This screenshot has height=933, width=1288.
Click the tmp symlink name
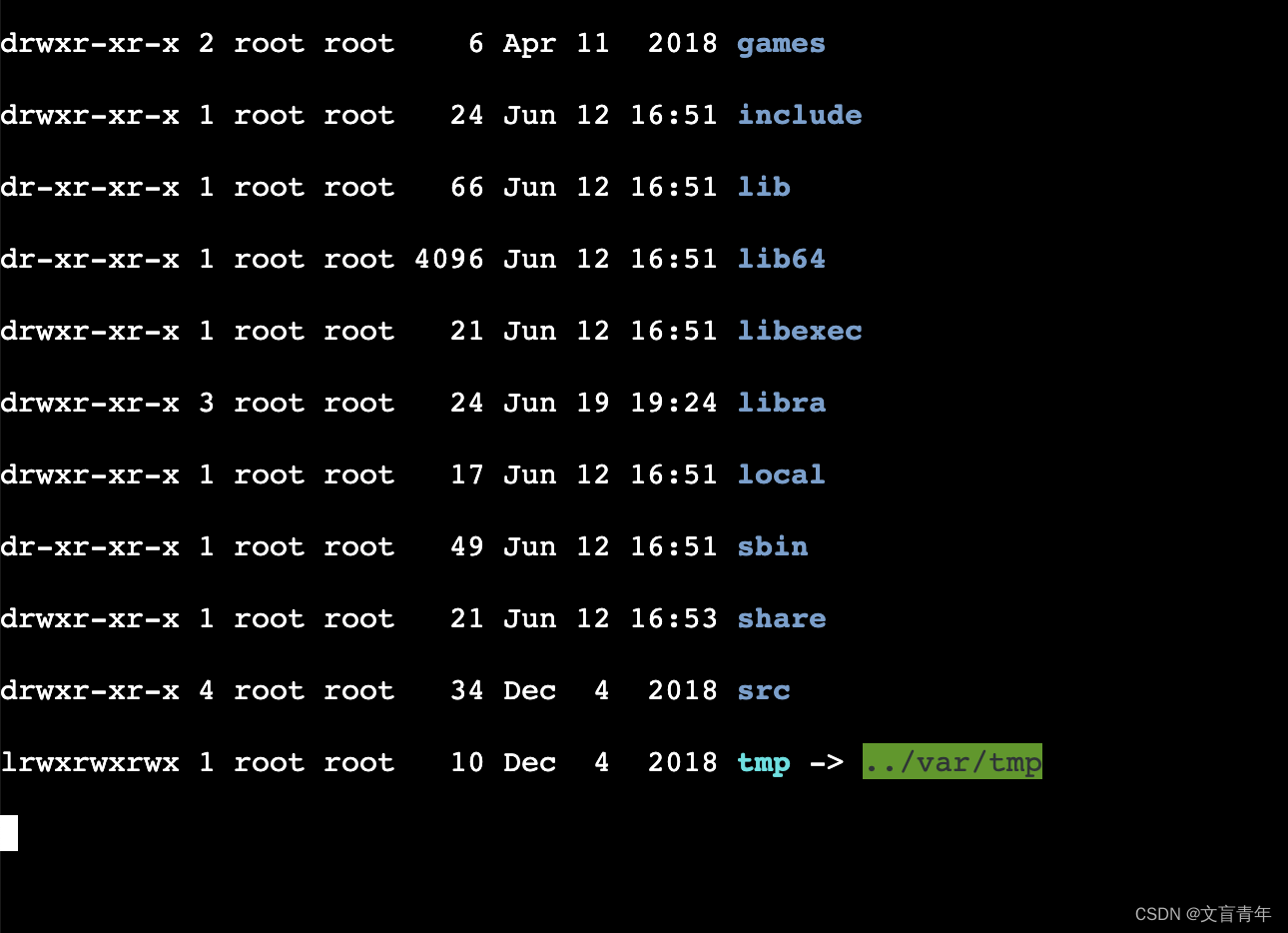coord(764,763)
